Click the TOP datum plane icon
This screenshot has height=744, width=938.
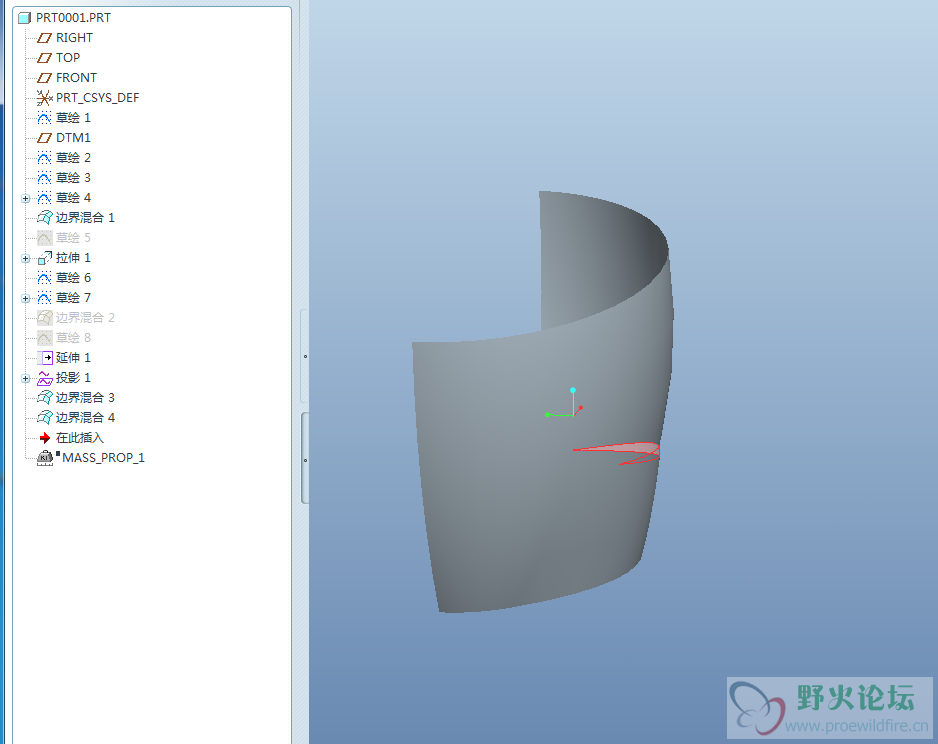pyautogui.click(x=44, y=57)
